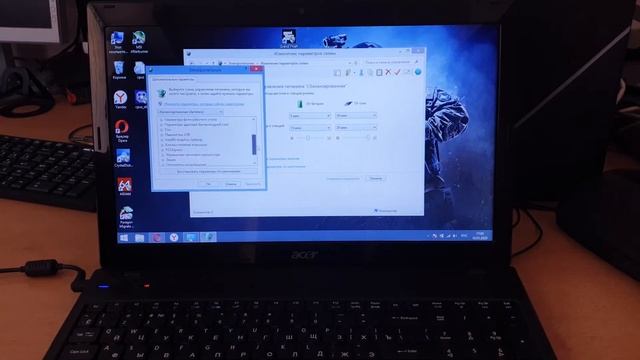Open sleep plugged in dropdown

pyautogui.click(x=356, y=128)
